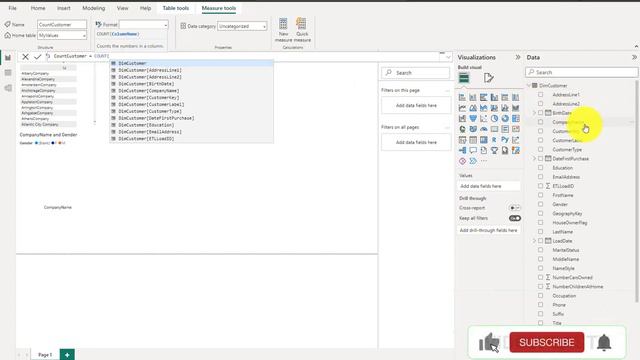Check the MaritalStatus field checkbox
This screenshot has height=360, width=640.
pos(540,250)
